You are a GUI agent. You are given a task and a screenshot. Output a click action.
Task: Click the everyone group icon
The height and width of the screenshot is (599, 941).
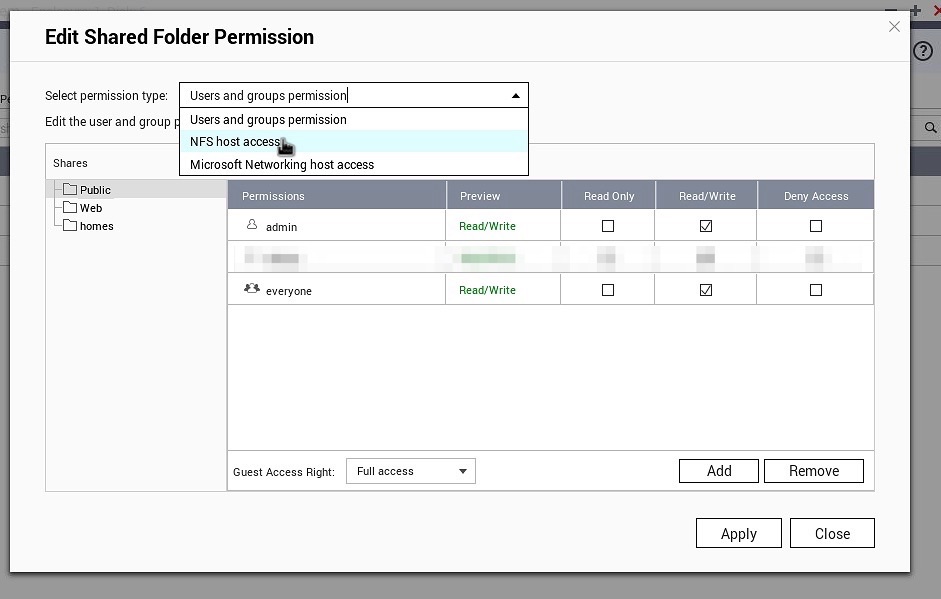[252, 289]
